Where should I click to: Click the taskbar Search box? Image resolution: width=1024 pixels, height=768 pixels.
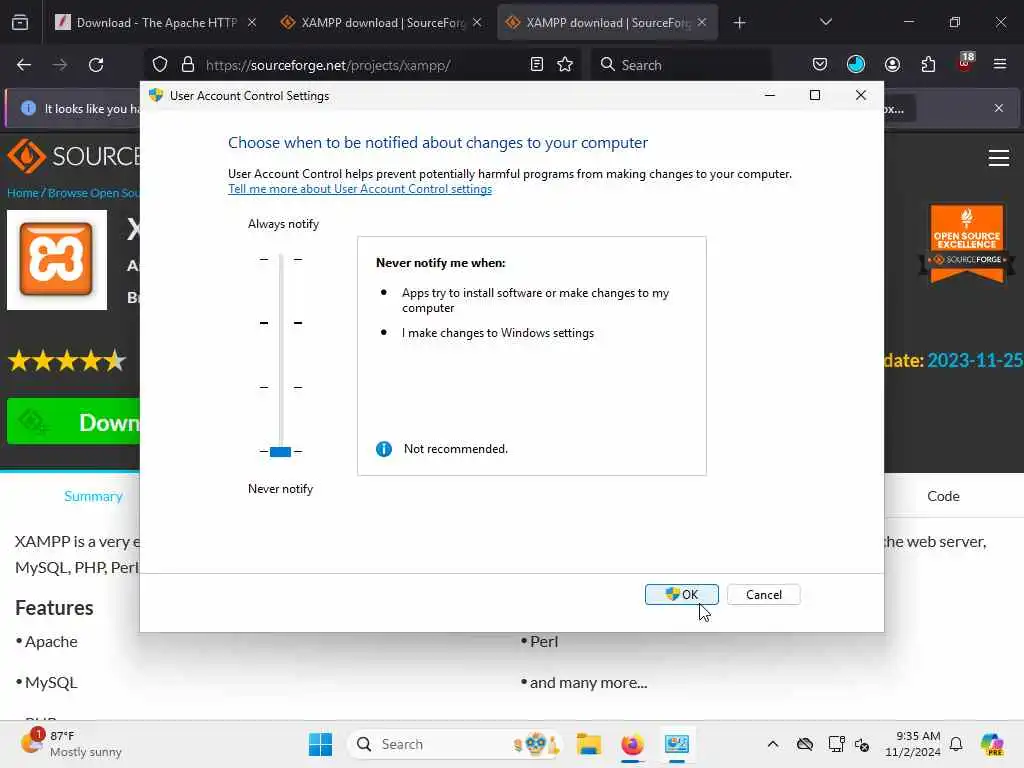(x=456, y=744)
